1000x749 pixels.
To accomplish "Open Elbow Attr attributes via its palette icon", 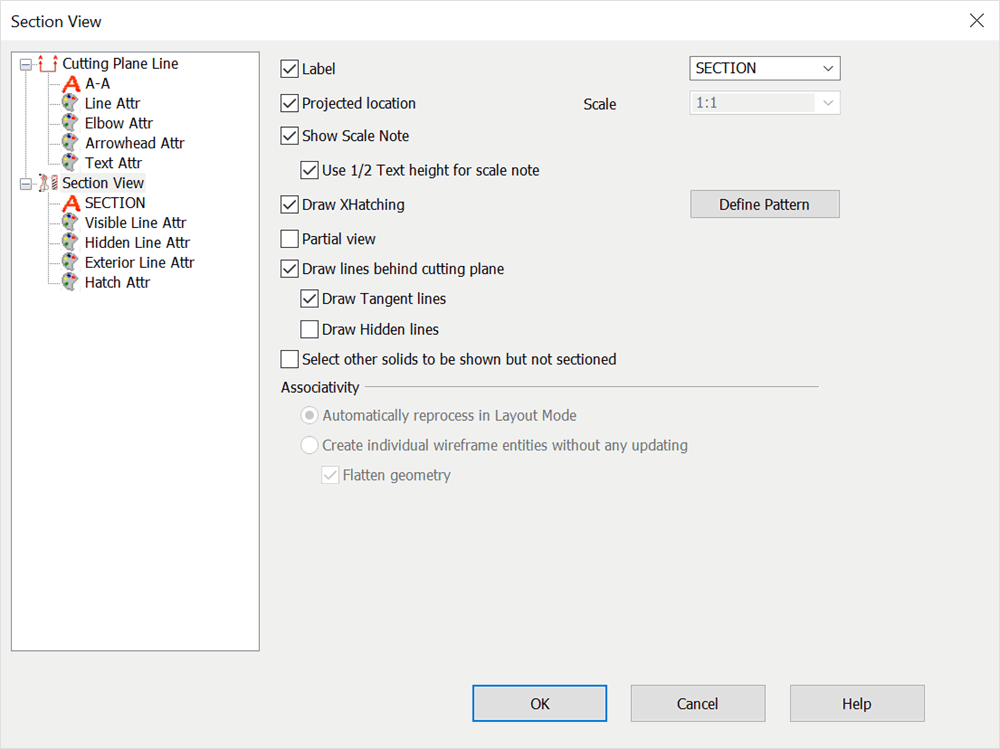I will click(x=68, y=123).
